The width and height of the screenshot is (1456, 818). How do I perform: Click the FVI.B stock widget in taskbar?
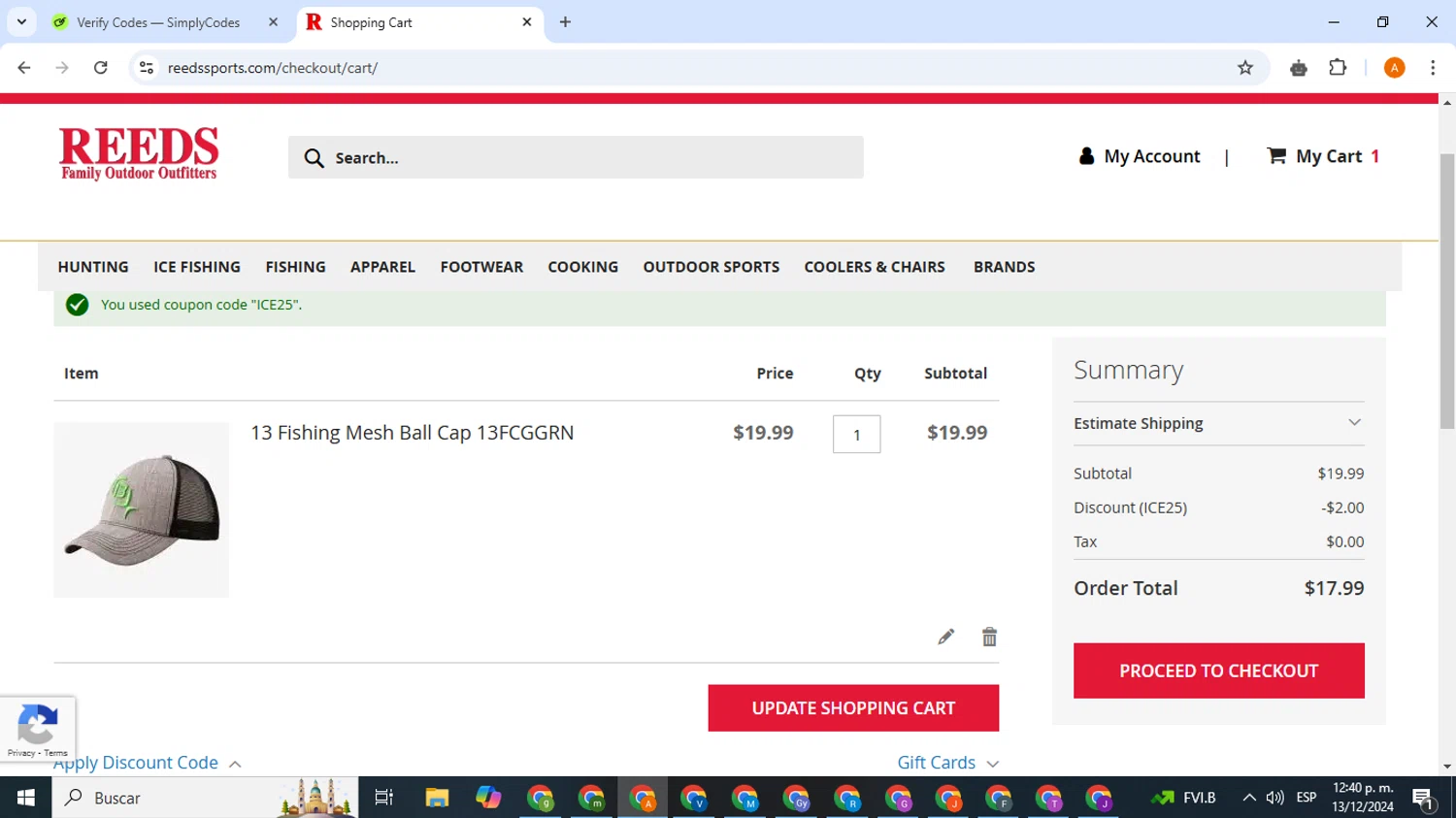tap(1183, 798)
